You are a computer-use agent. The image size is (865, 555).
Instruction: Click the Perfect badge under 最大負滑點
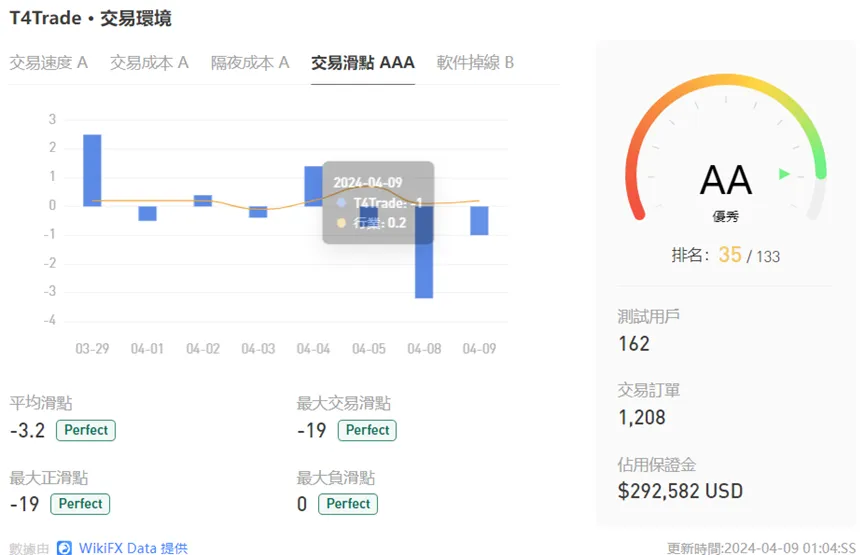coord(348,504)
